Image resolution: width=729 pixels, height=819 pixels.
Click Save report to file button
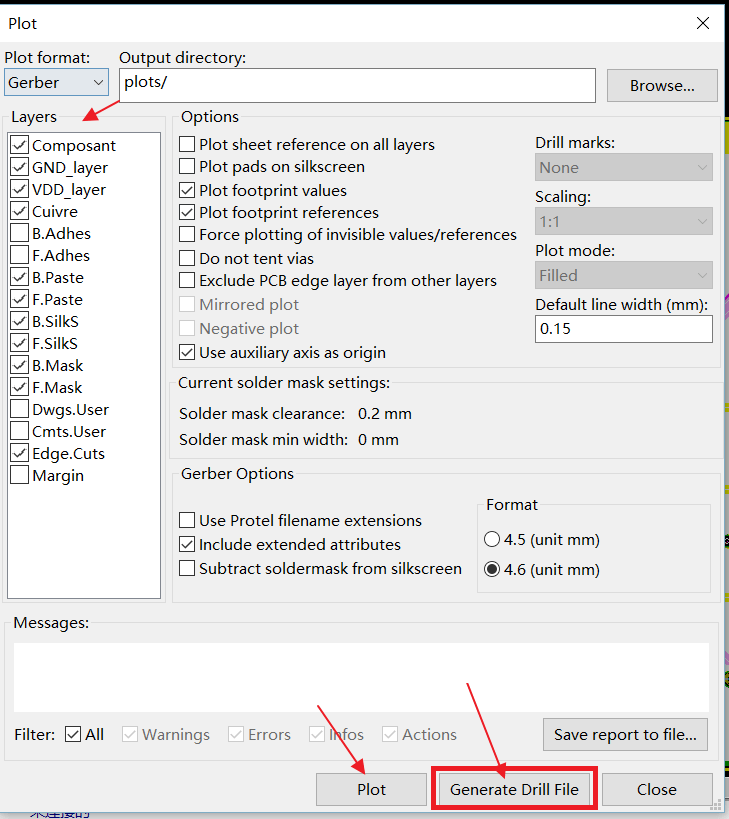tap(625, 734)
